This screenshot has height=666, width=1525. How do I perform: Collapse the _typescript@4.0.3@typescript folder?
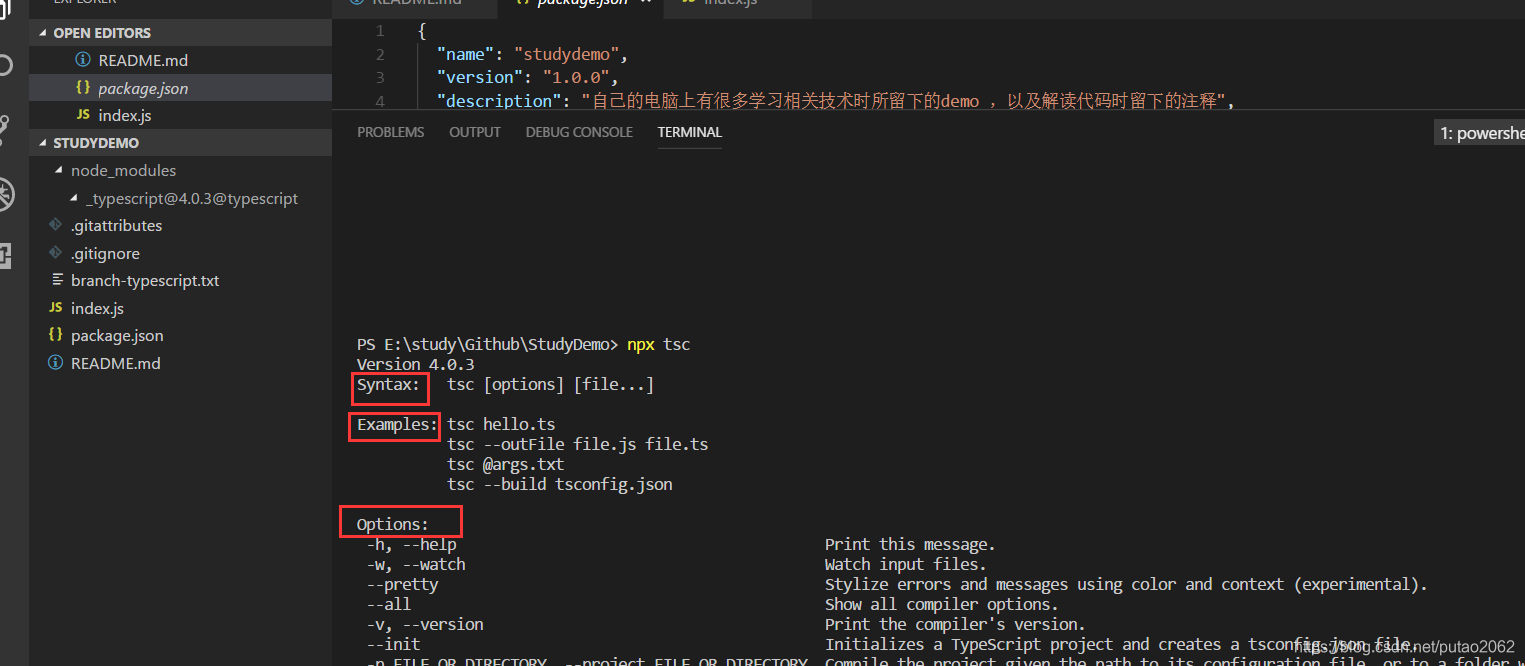[x=74, y=198]
